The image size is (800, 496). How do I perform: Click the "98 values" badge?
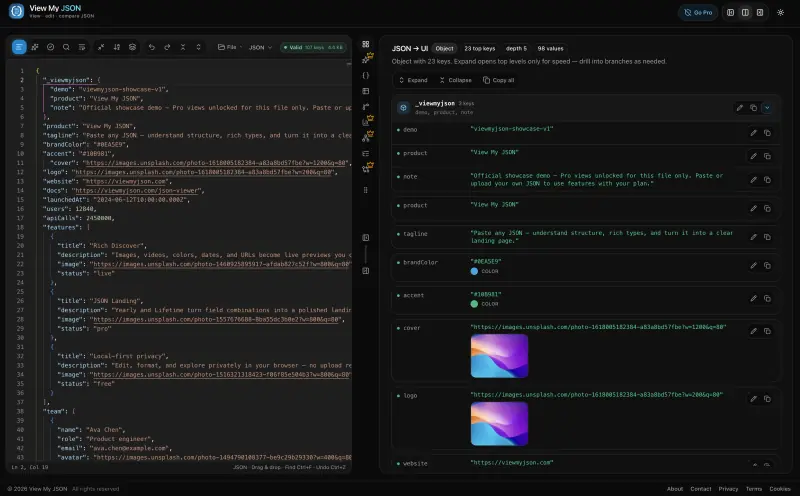551,48
